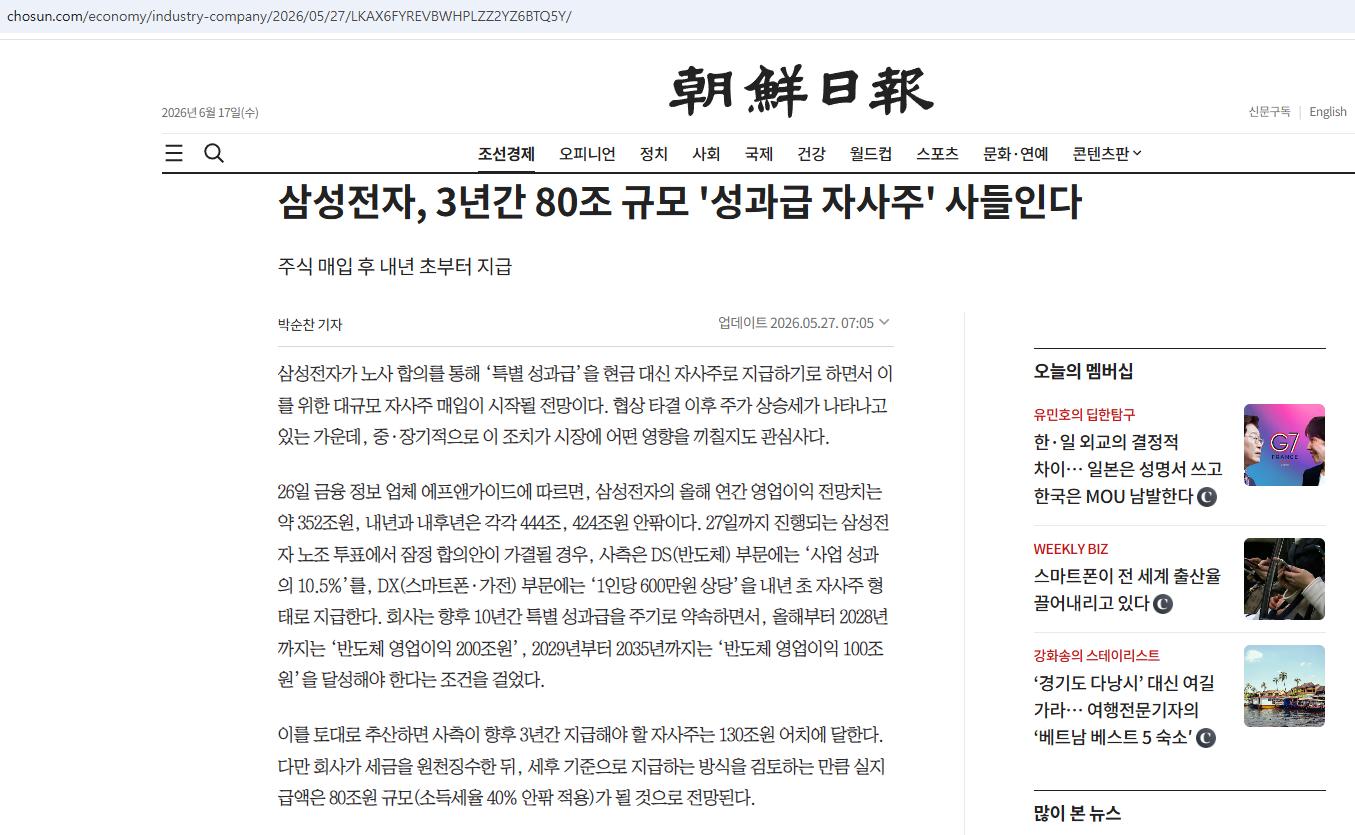Click the 강화송의 스테이리스트 label
This screenshot has width=1355, height=835.
tap(1097, 655)
